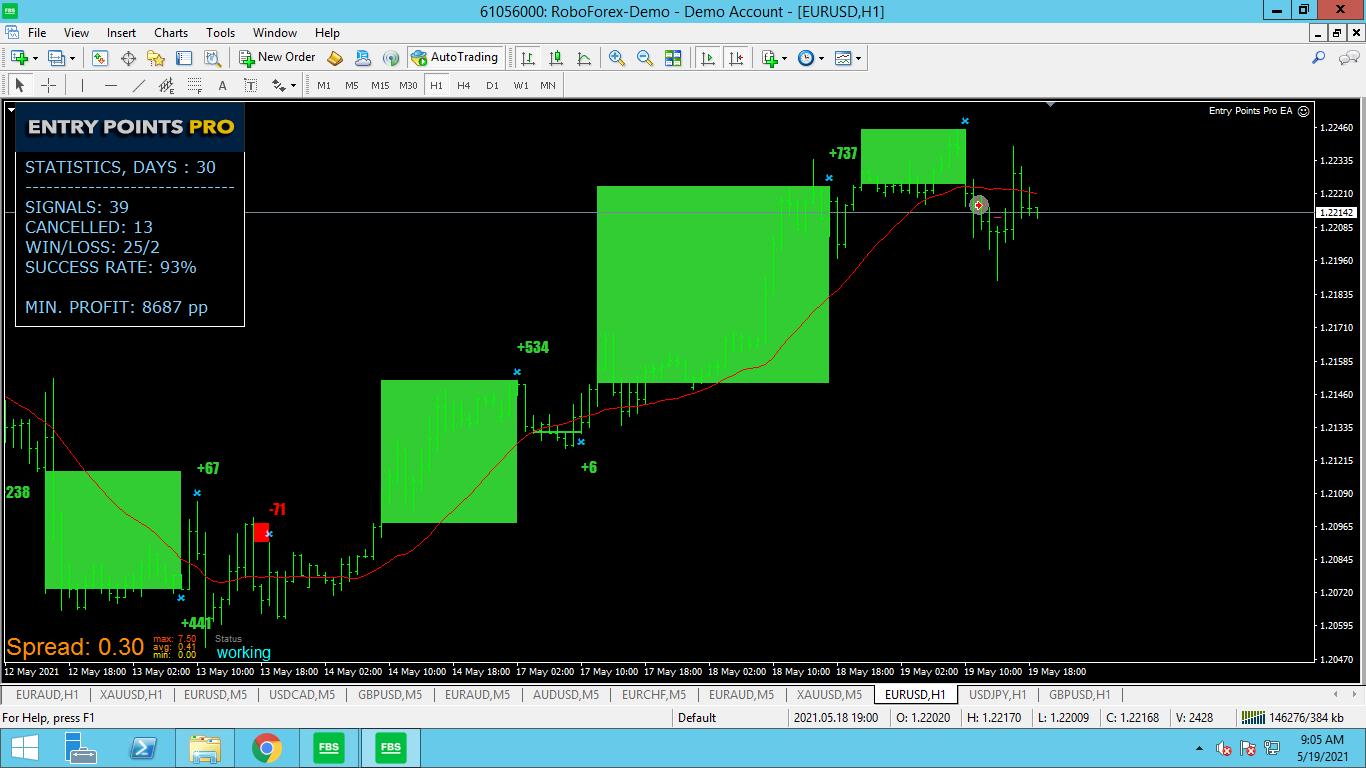This screenshot has width=1366, height=768.
Task: Open the Profiles icon
Action: [x=57, y=58]
